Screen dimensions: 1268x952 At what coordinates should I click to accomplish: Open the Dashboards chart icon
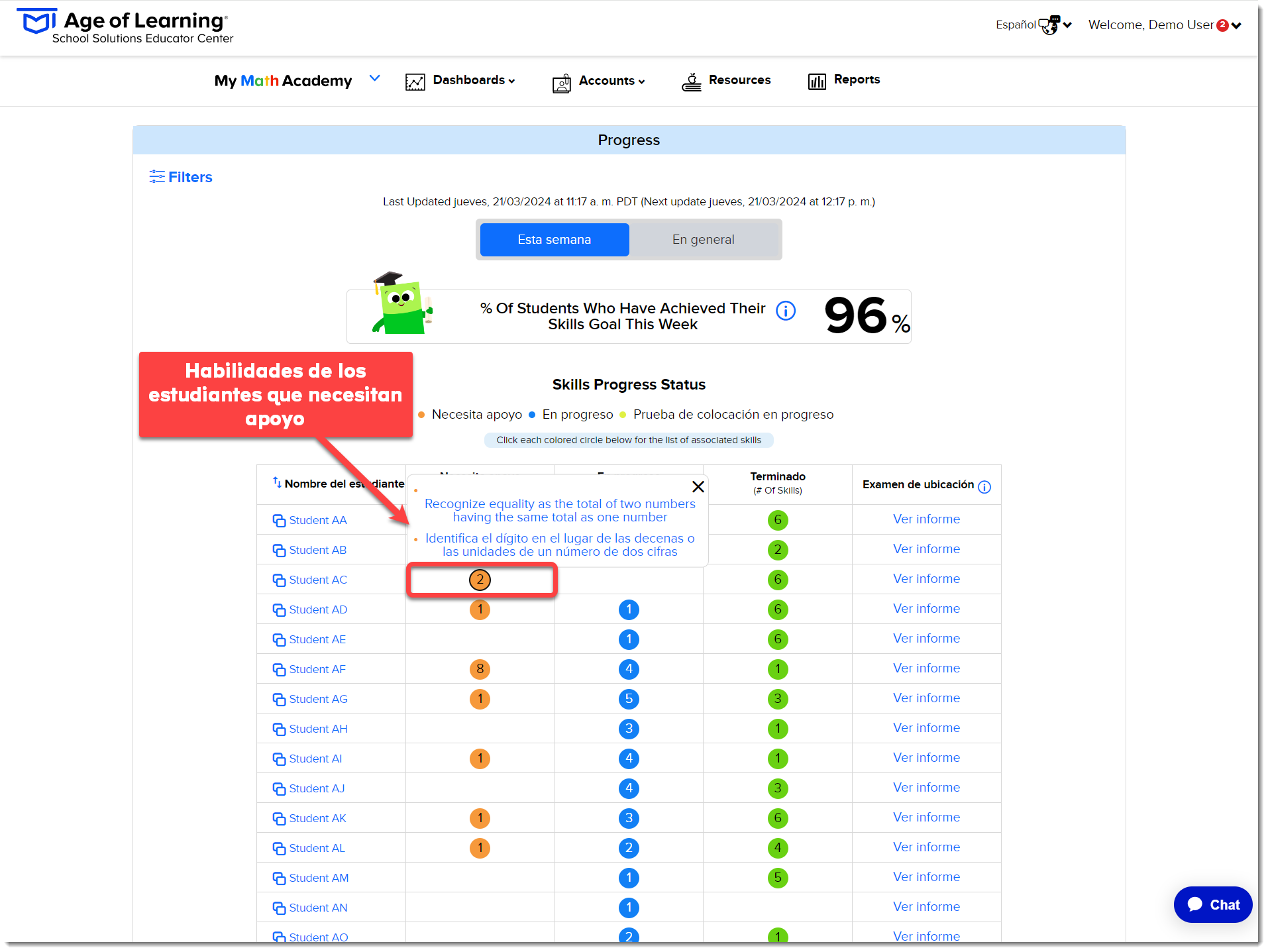click(415, 81)
